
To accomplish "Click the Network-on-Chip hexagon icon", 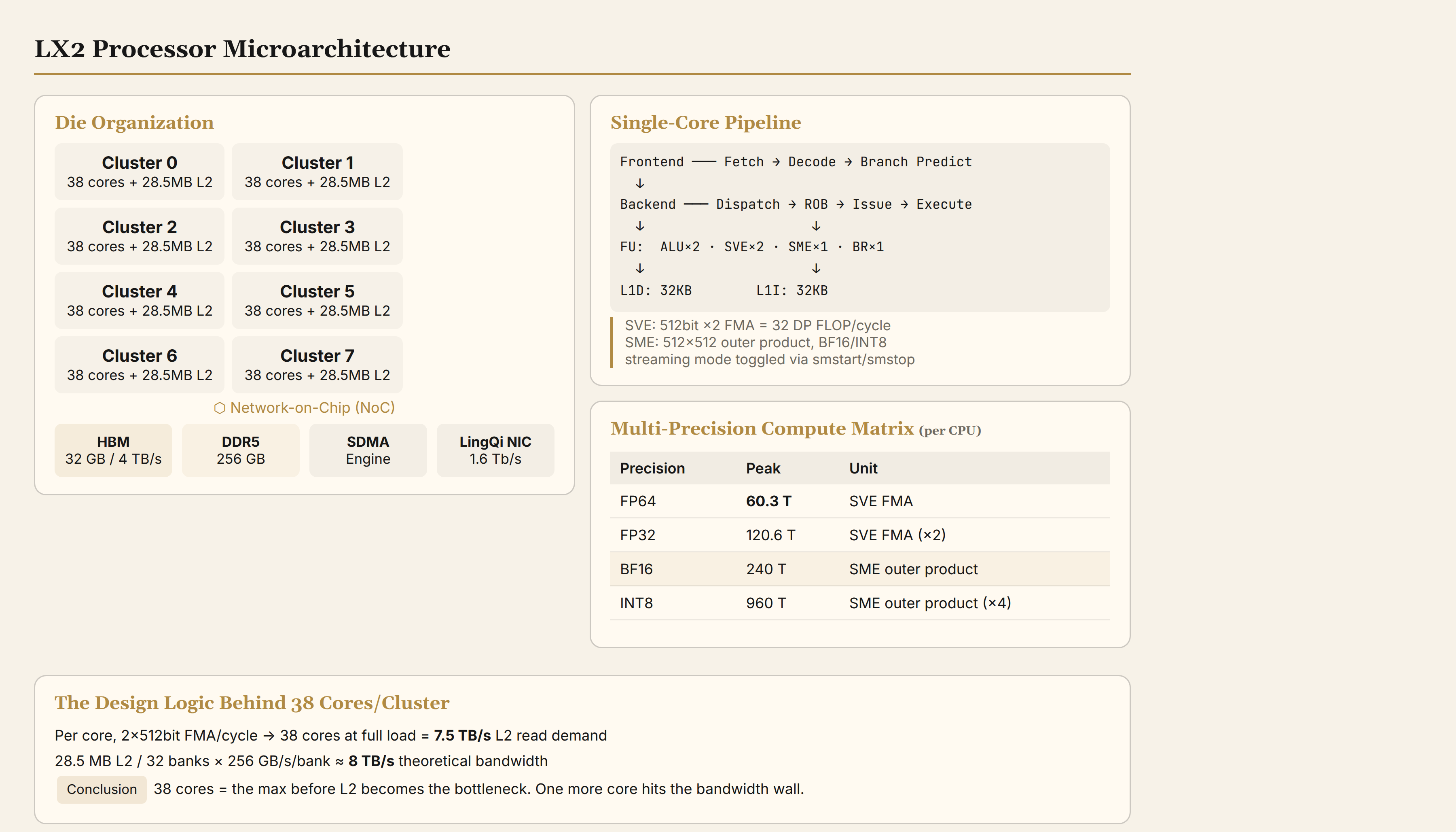I will tap(220, 408).
